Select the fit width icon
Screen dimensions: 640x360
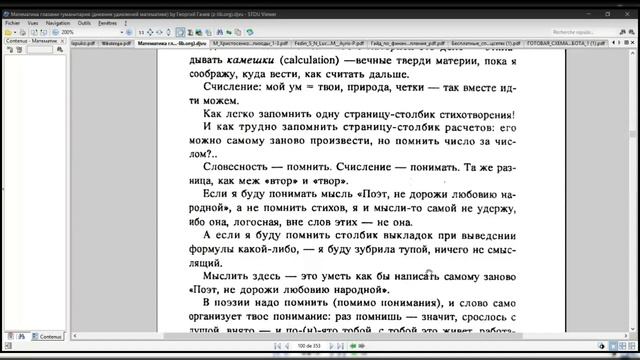(x=159, y=32)
